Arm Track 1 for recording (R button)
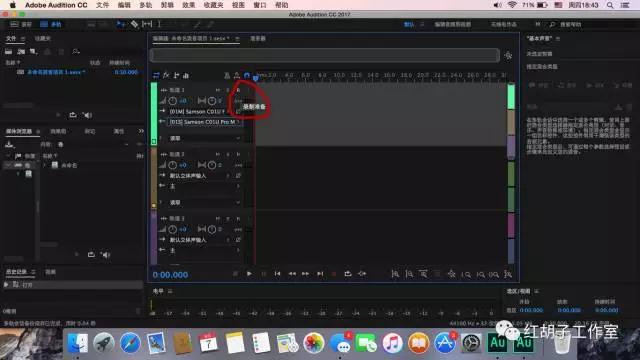Screen dimensions: 640x360 click(x=238, y=90)
